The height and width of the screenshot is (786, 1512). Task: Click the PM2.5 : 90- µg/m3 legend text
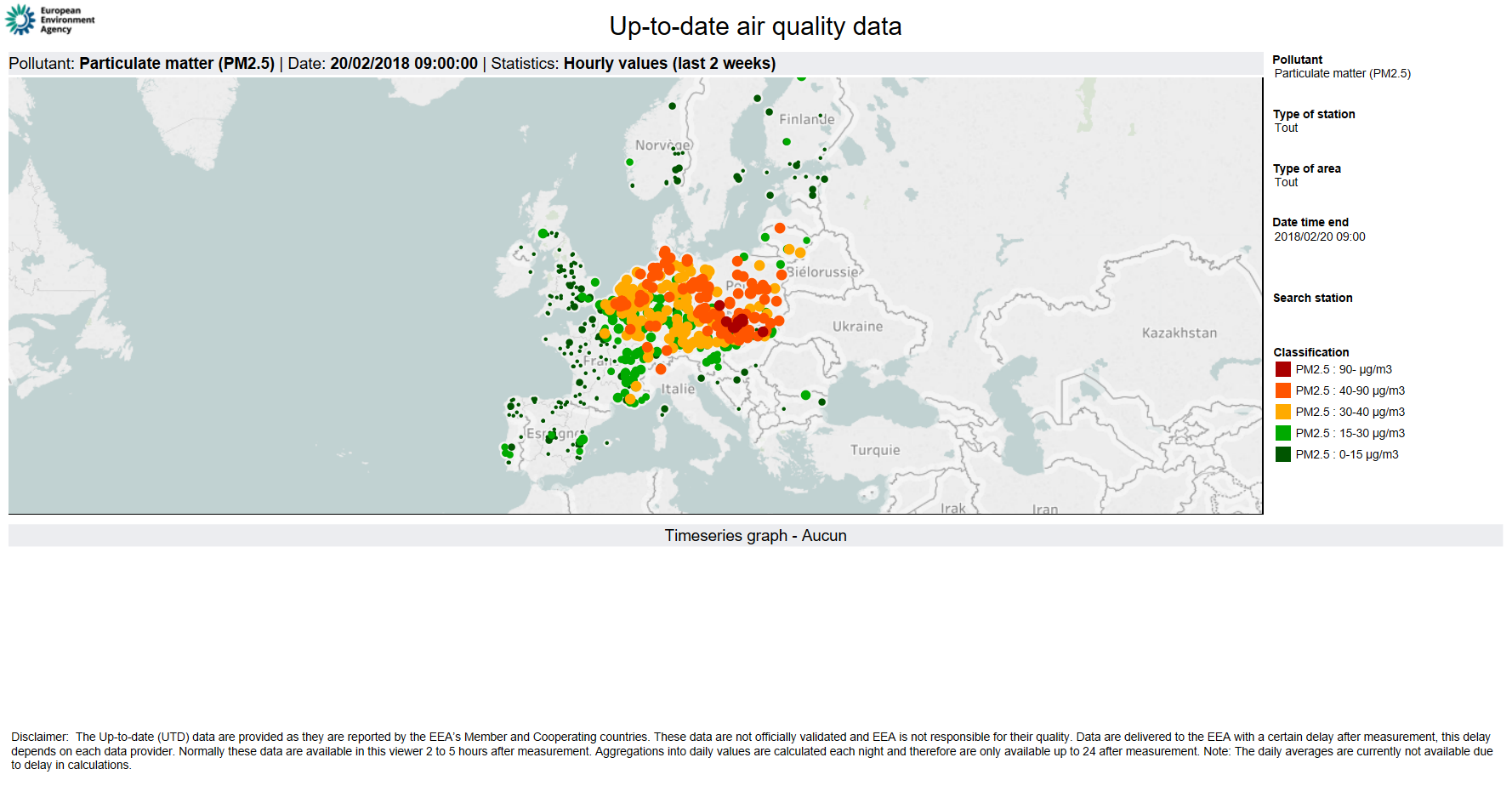[x=1343, y=369]
